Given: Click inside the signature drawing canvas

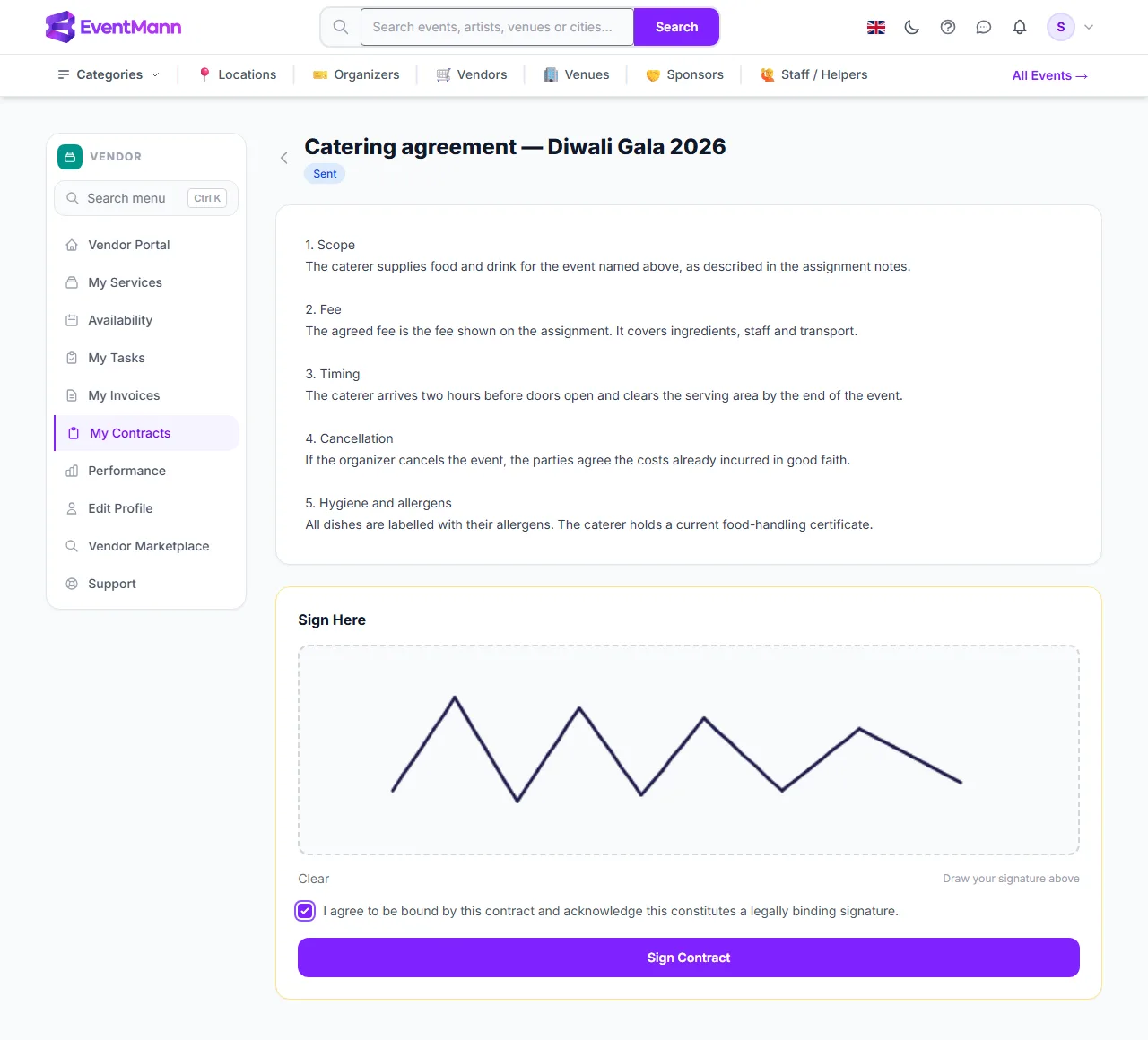Looking at the screenshot, I should click(x=689, y=750).
